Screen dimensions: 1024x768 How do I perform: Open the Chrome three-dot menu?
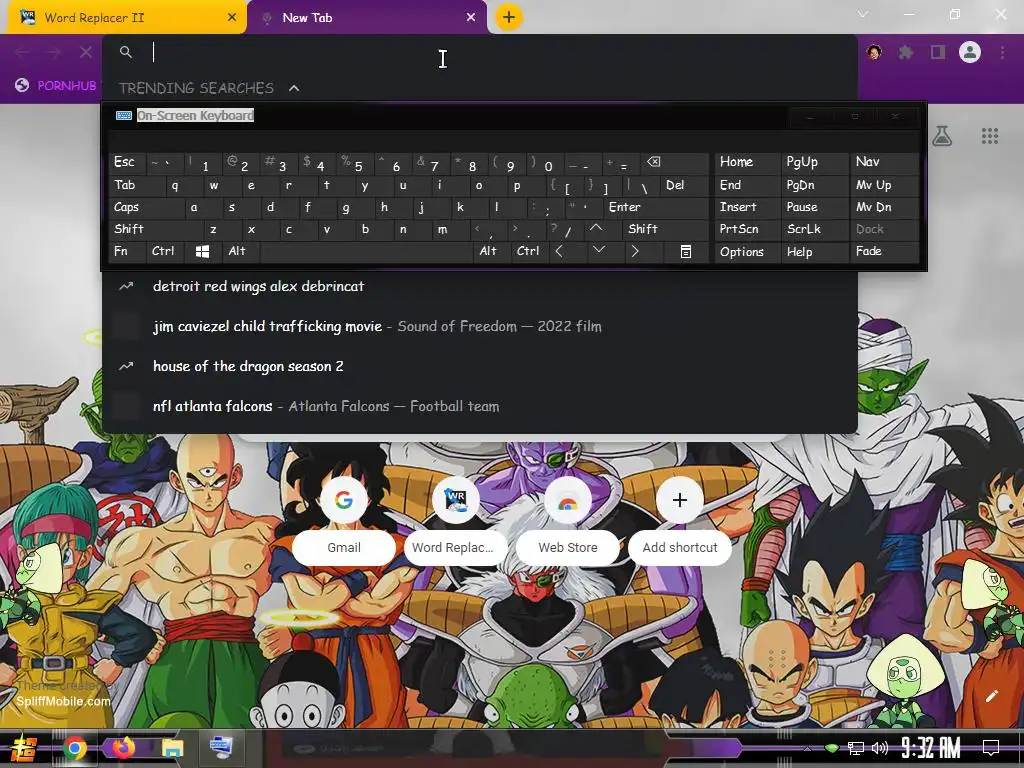[1002, 52]
